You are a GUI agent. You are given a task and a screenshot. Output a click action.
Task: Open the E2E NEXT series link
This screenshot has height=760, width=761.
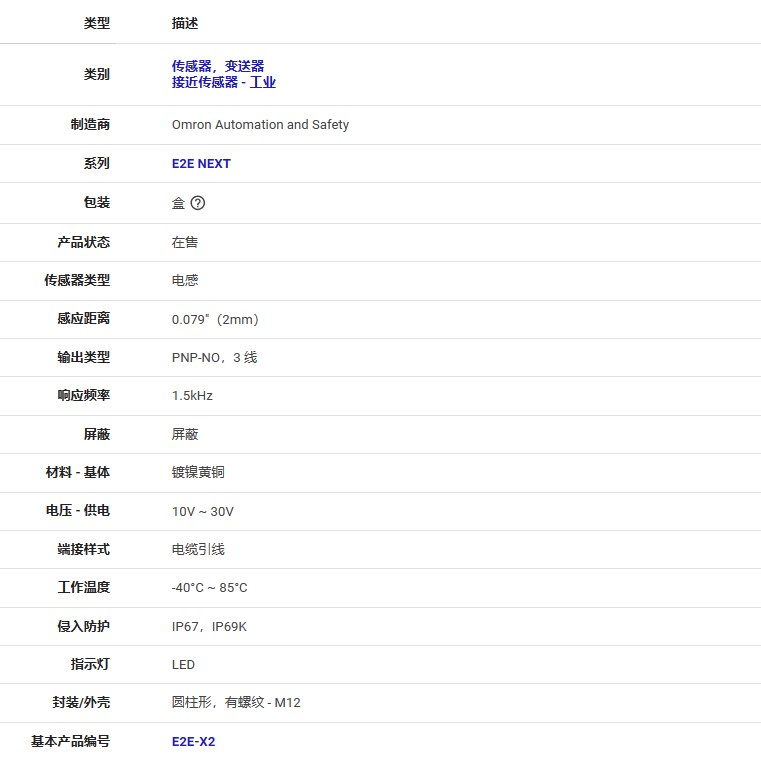tap(201, 164)
